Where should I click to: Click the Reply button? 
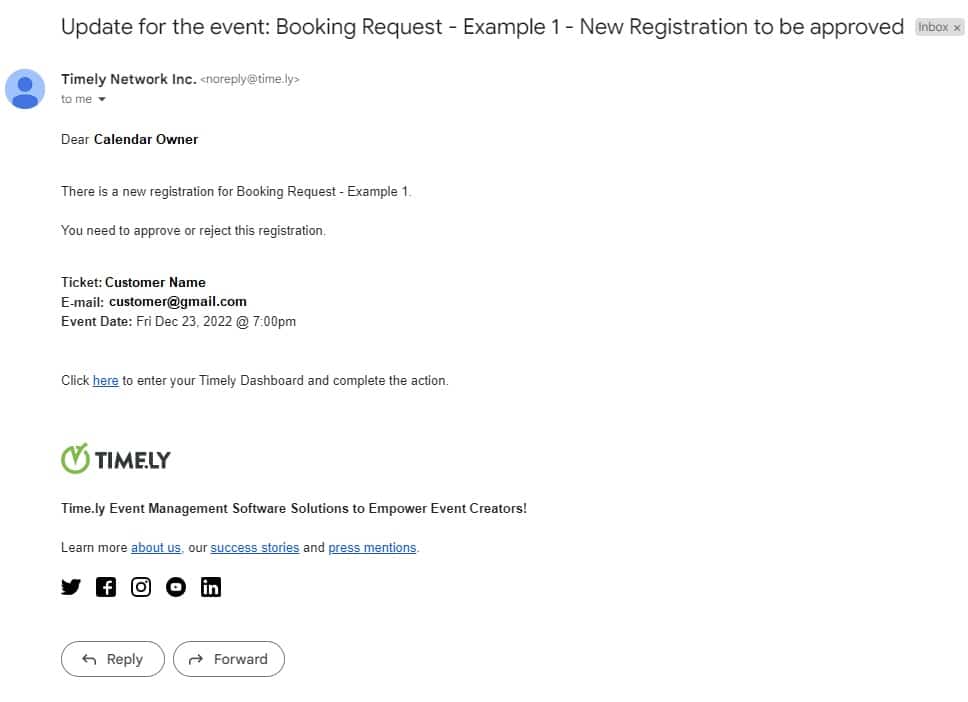tap(113, 659)
